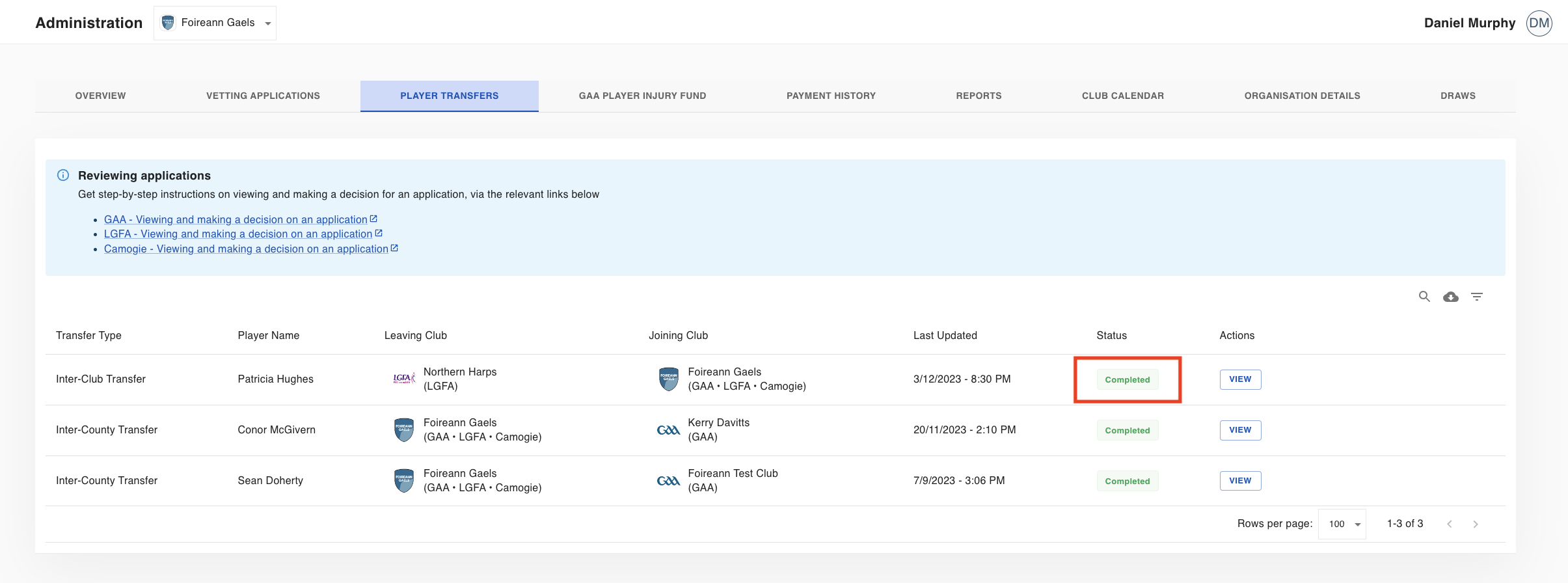Viewport: 1568px width, 583px height.
Task: Open LGFA viewing and decision guide link
Action: 243,234
